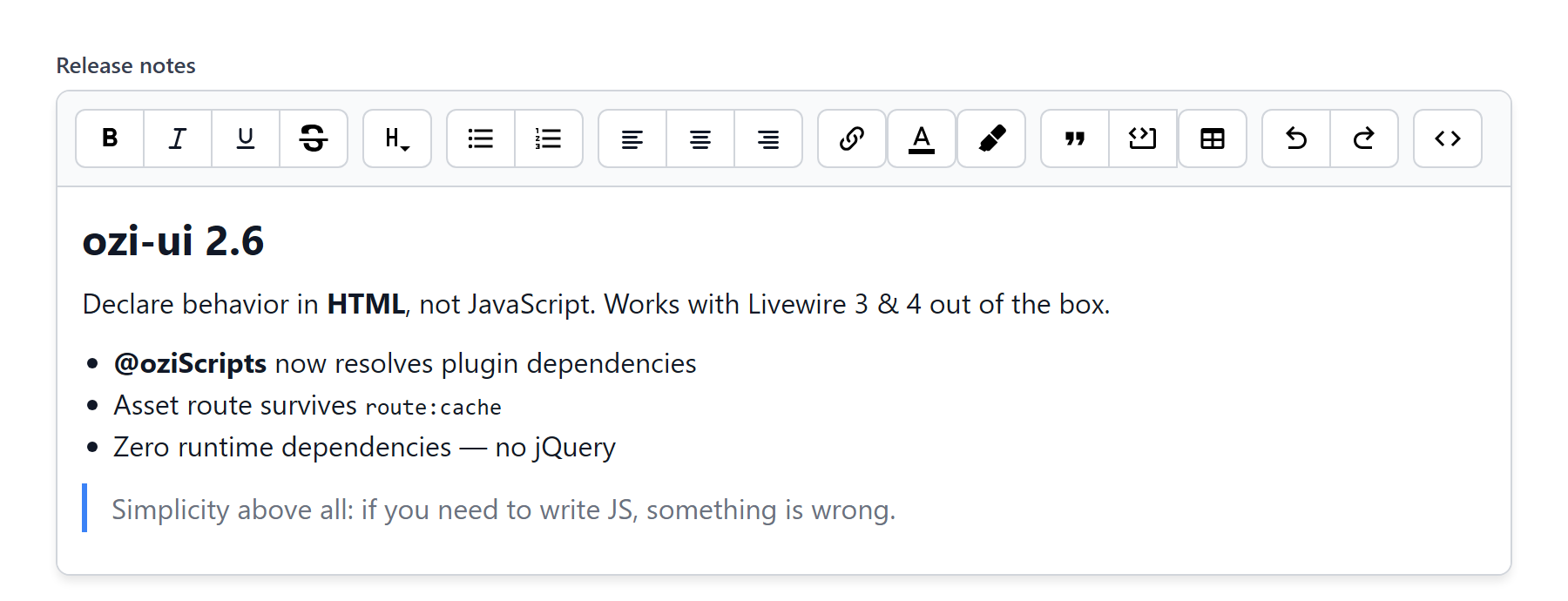Center align the text
This screenshot has width=1568, height=601.
tap(700, 138)
